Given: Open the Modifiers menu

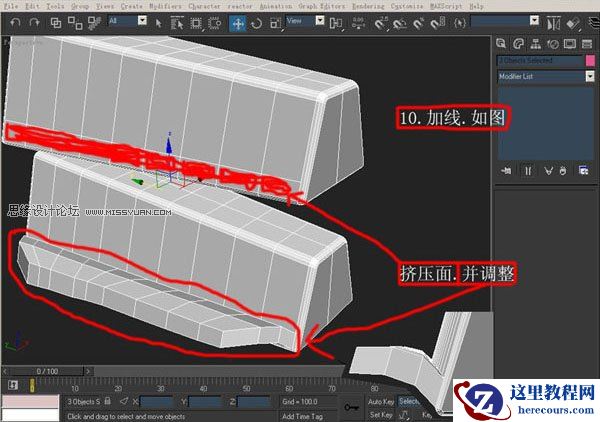Looking at the screenshot, I should [x=165, y=6].
